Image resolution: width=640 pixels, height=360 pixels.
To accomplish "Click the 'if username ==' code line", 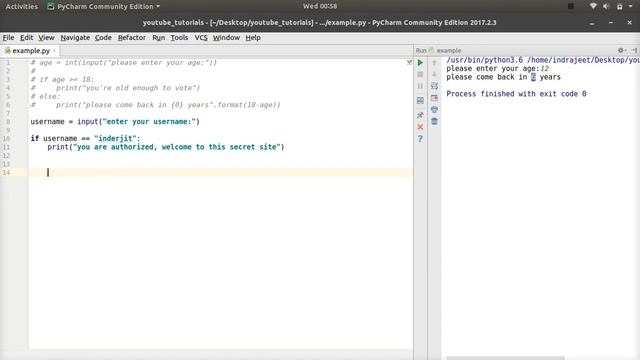I will [85, 138].
